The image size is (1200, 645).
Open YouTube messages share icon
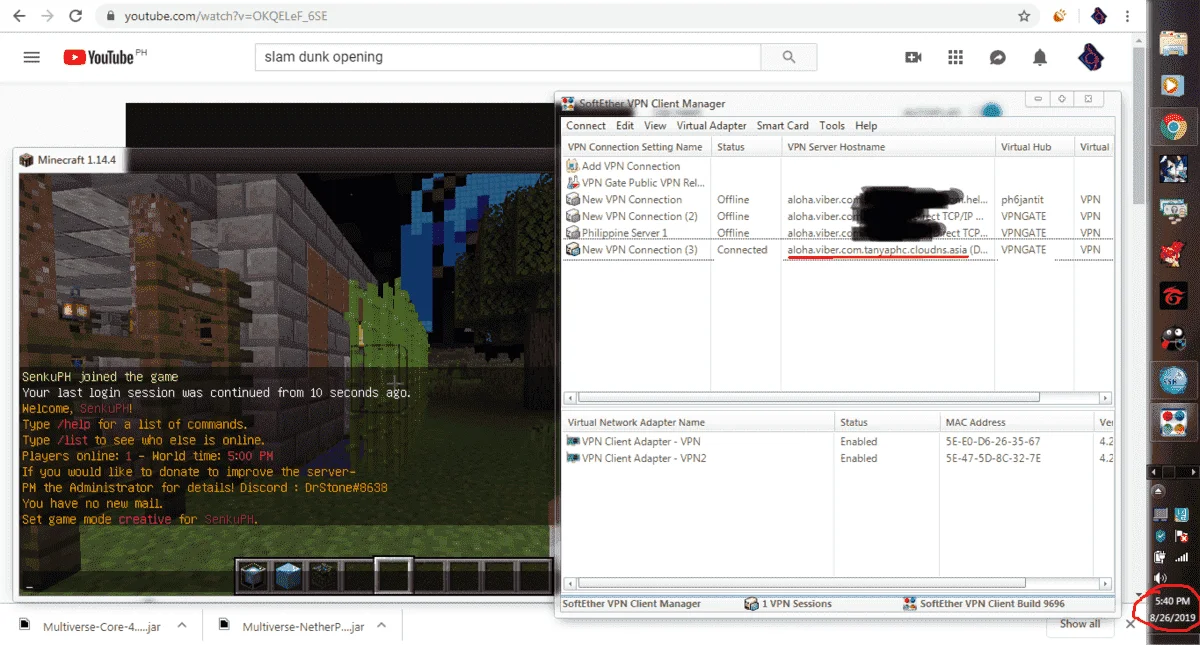tap(997, 57)
